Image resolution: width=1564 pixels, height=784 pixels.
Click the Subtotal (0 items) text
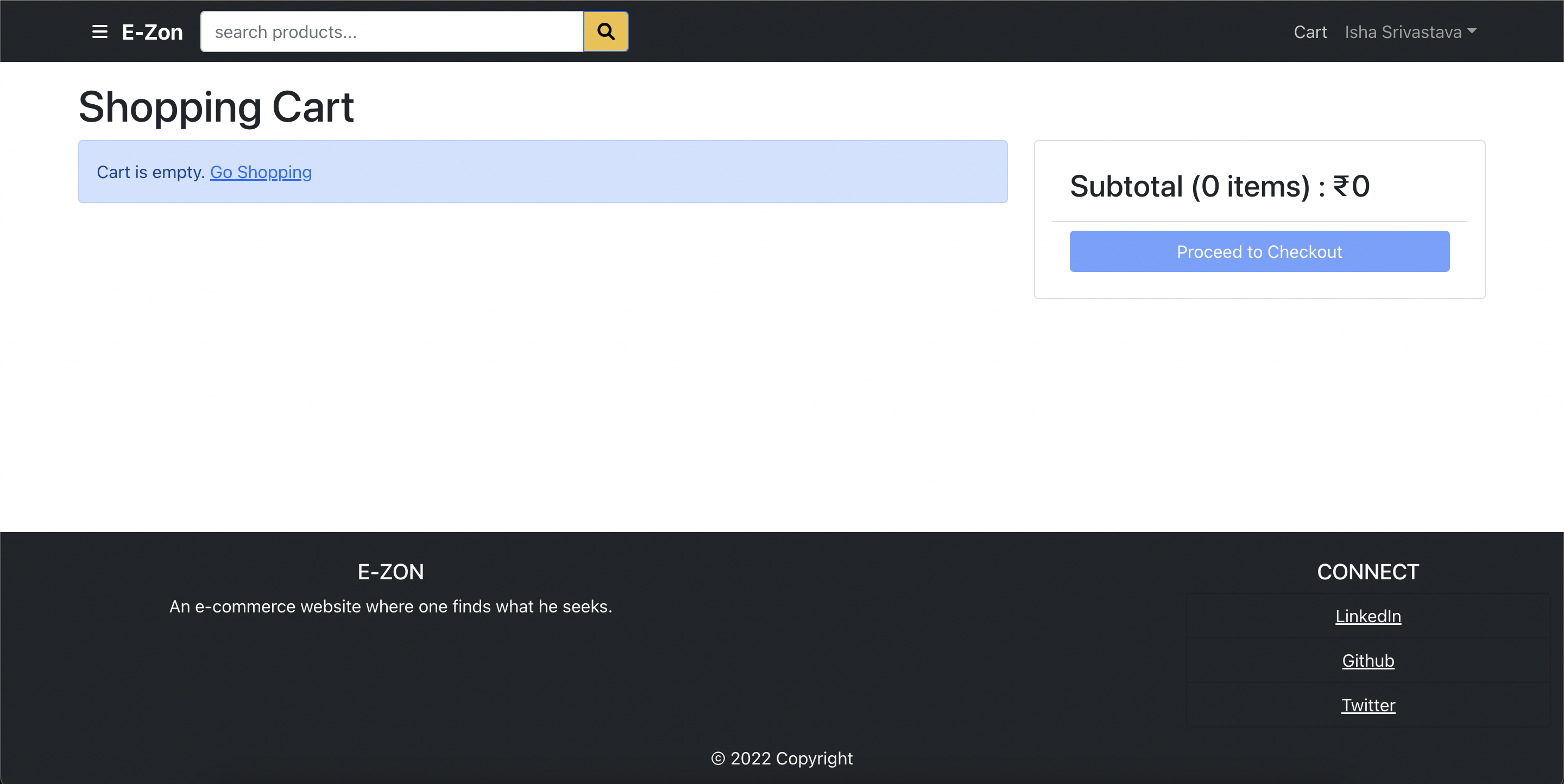(x=1219, y=186)
